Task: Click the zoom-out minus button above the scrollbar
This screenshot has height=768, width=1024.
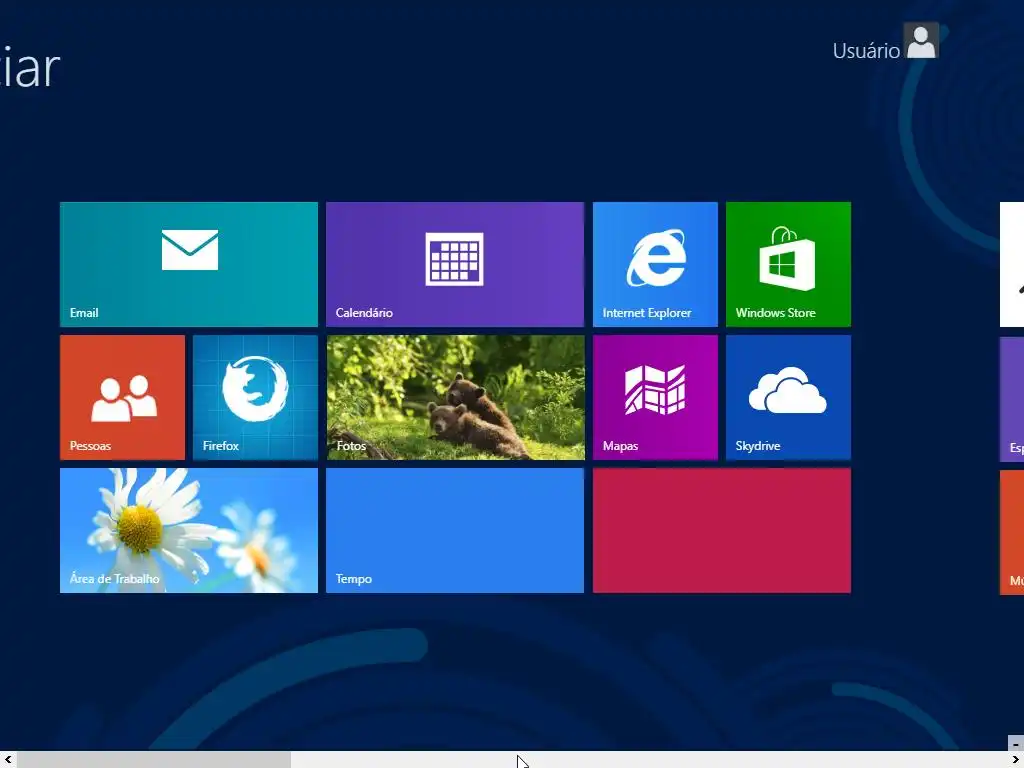Action: (x=1016, y=744)
